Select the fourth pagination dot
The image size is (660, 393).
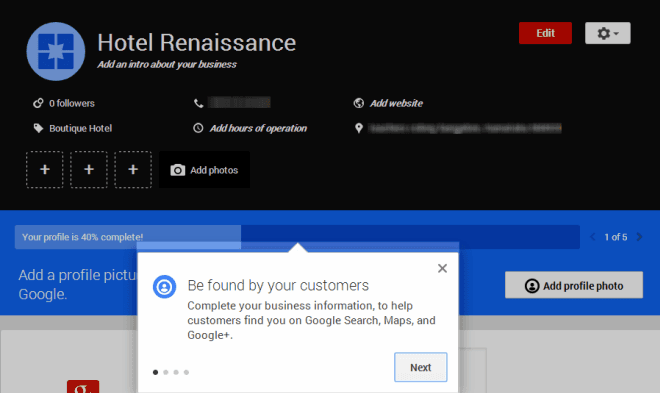point(186,372)
